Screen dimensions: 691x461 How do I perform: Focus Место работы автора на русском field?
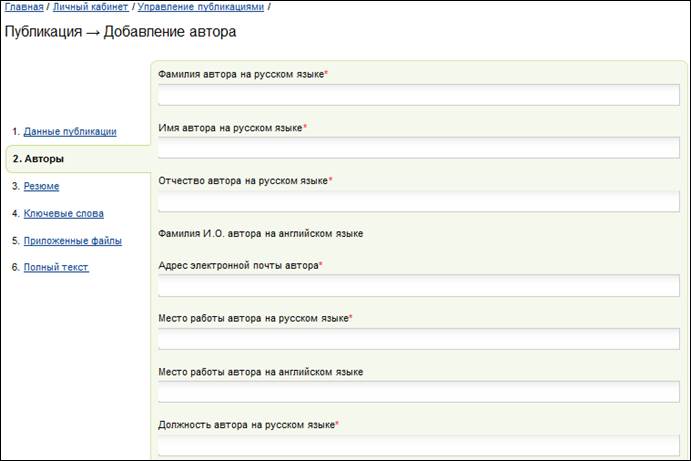tap(419, 339)
